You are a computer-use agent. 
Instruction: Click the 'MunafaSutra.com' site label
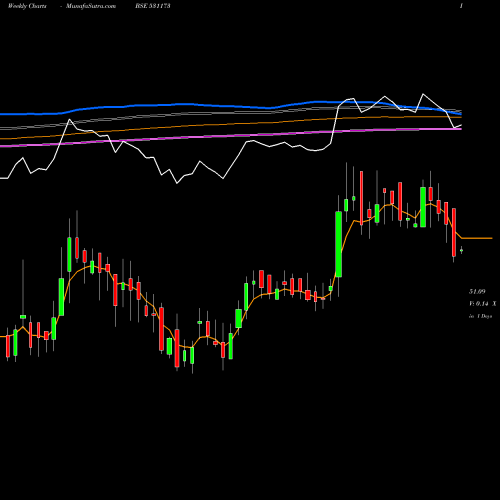[x=91, y=6]
